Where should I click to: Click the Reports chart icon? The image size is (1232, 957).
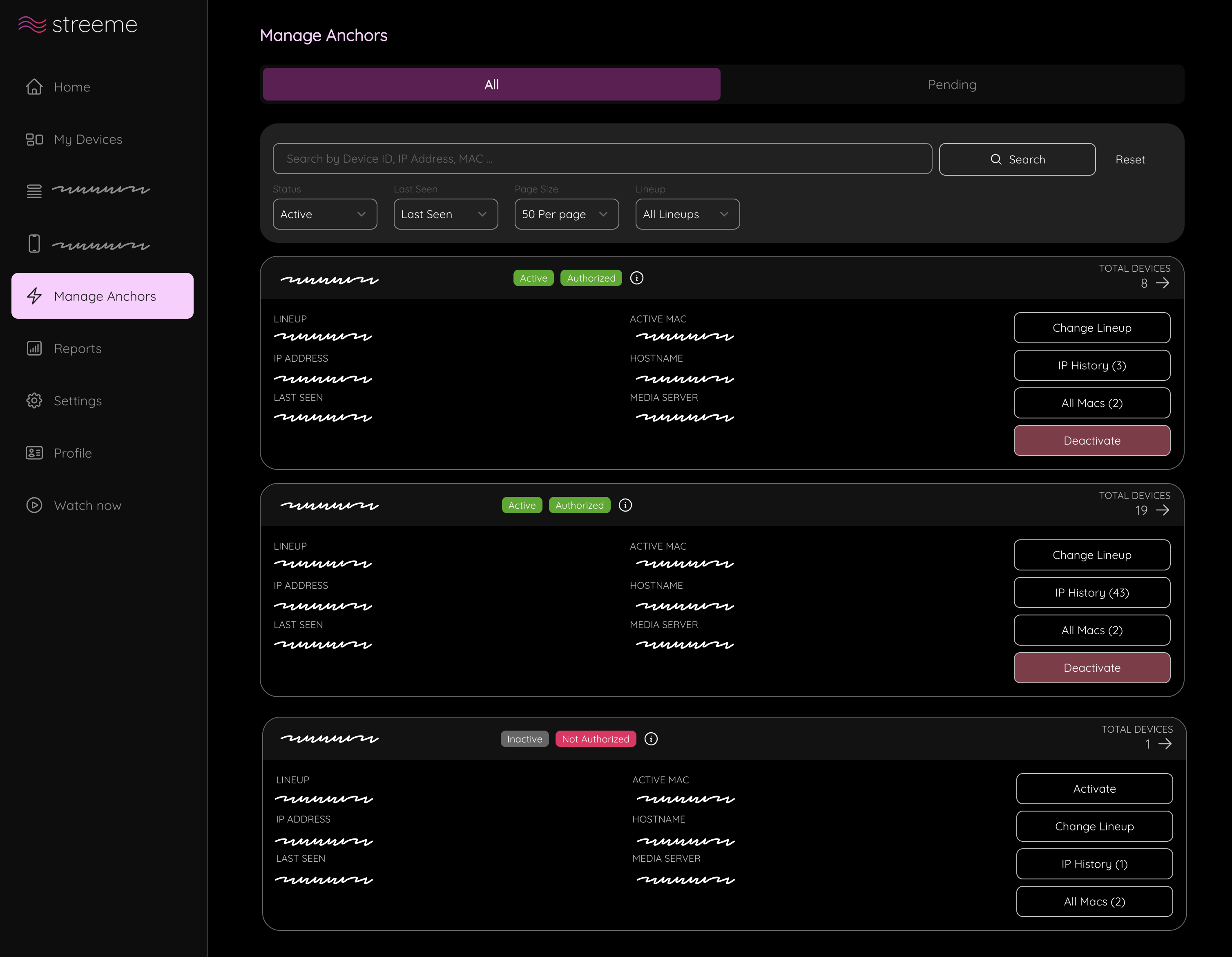coord(34,348)
